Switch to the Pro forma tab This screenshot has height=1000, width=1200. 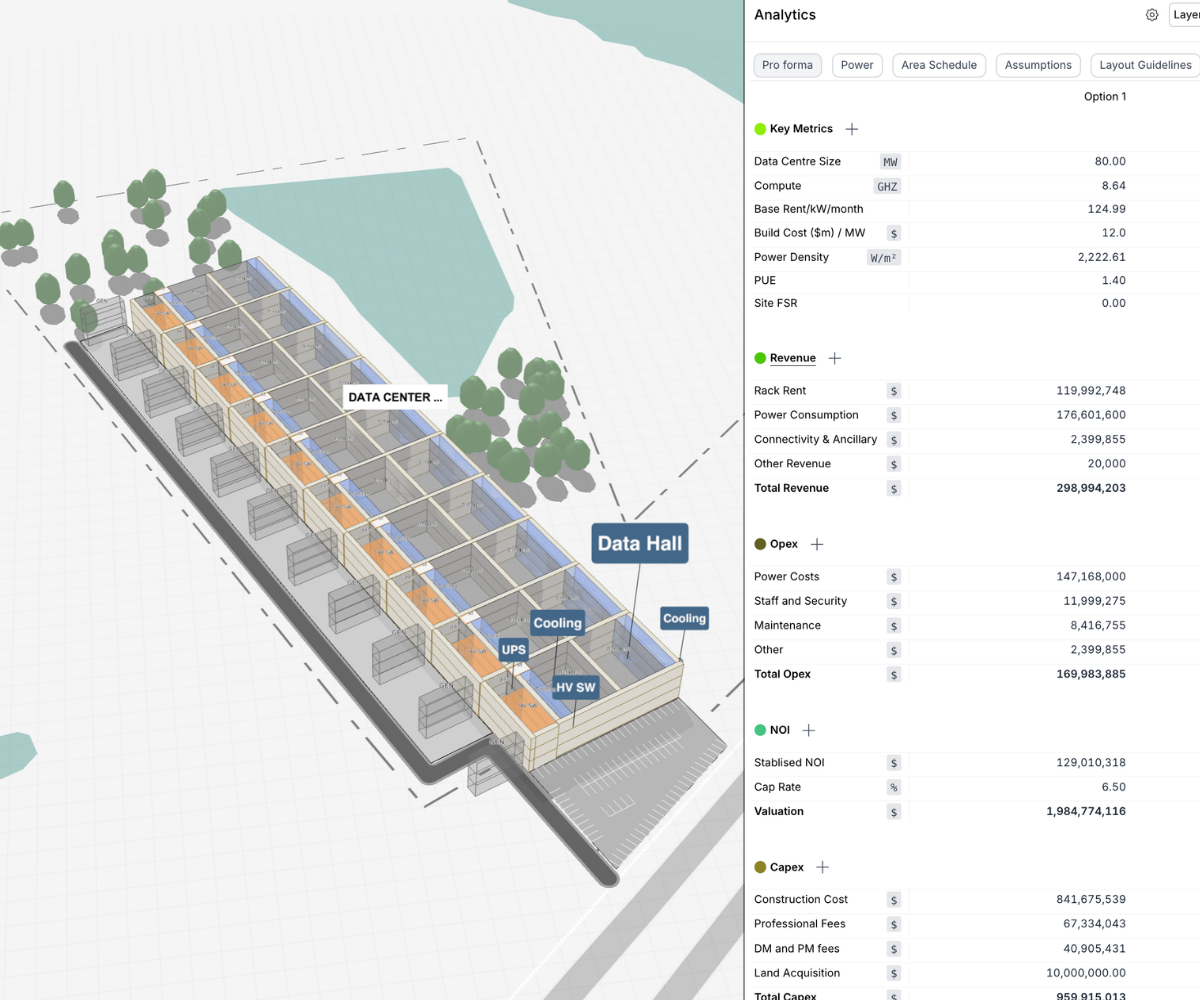(787, 65)
